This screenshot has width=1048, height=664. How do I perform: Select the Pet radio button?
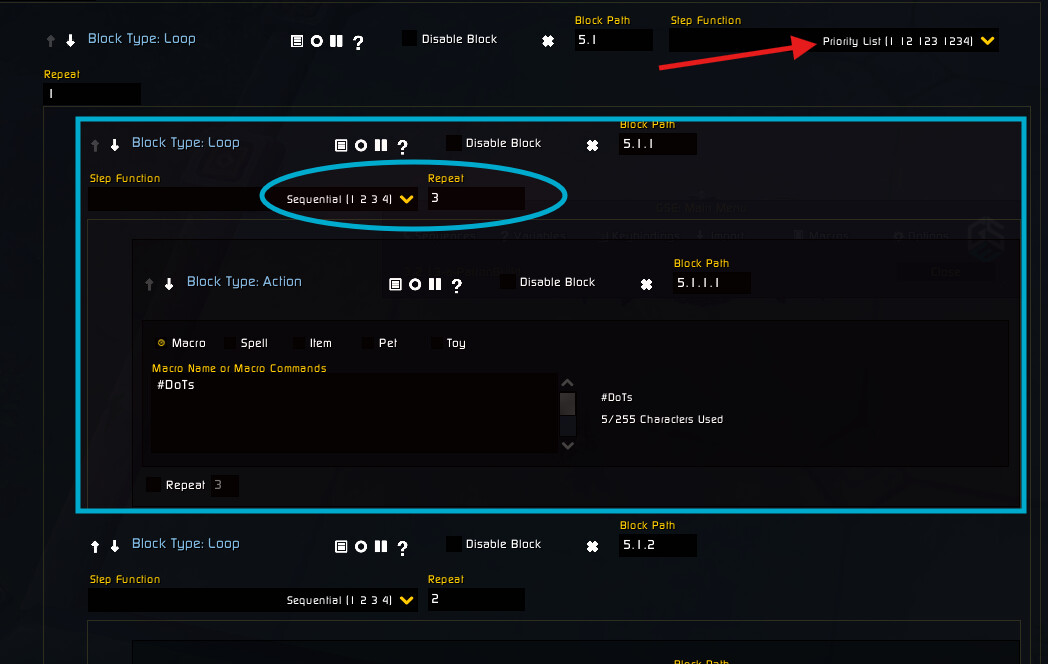coord(368,342)
